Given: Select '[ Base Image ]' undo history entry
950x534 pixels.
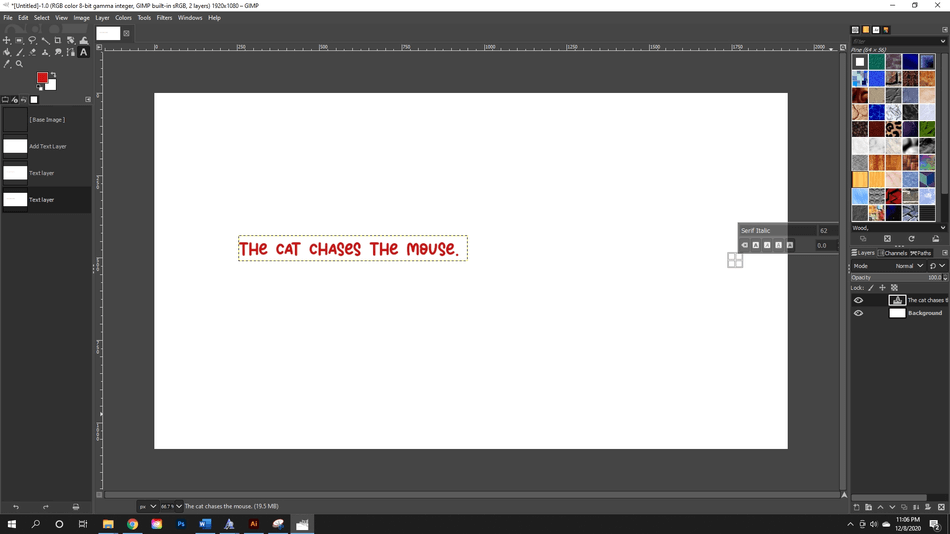Looking at the screenshot, I should [x=47, y=119].
